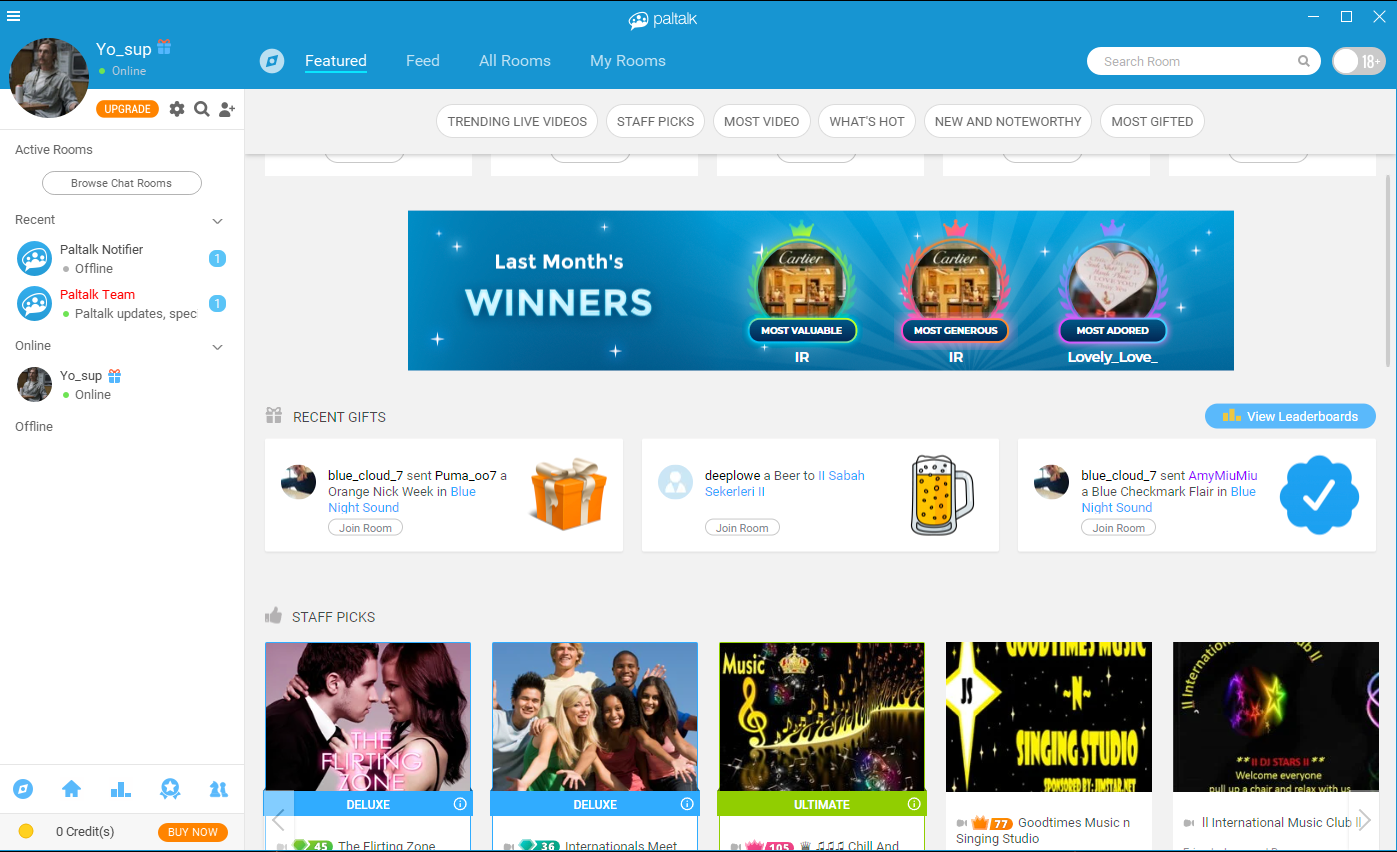Open the leaderboard bars icon in bottom bar

click(x=121, y=789)
